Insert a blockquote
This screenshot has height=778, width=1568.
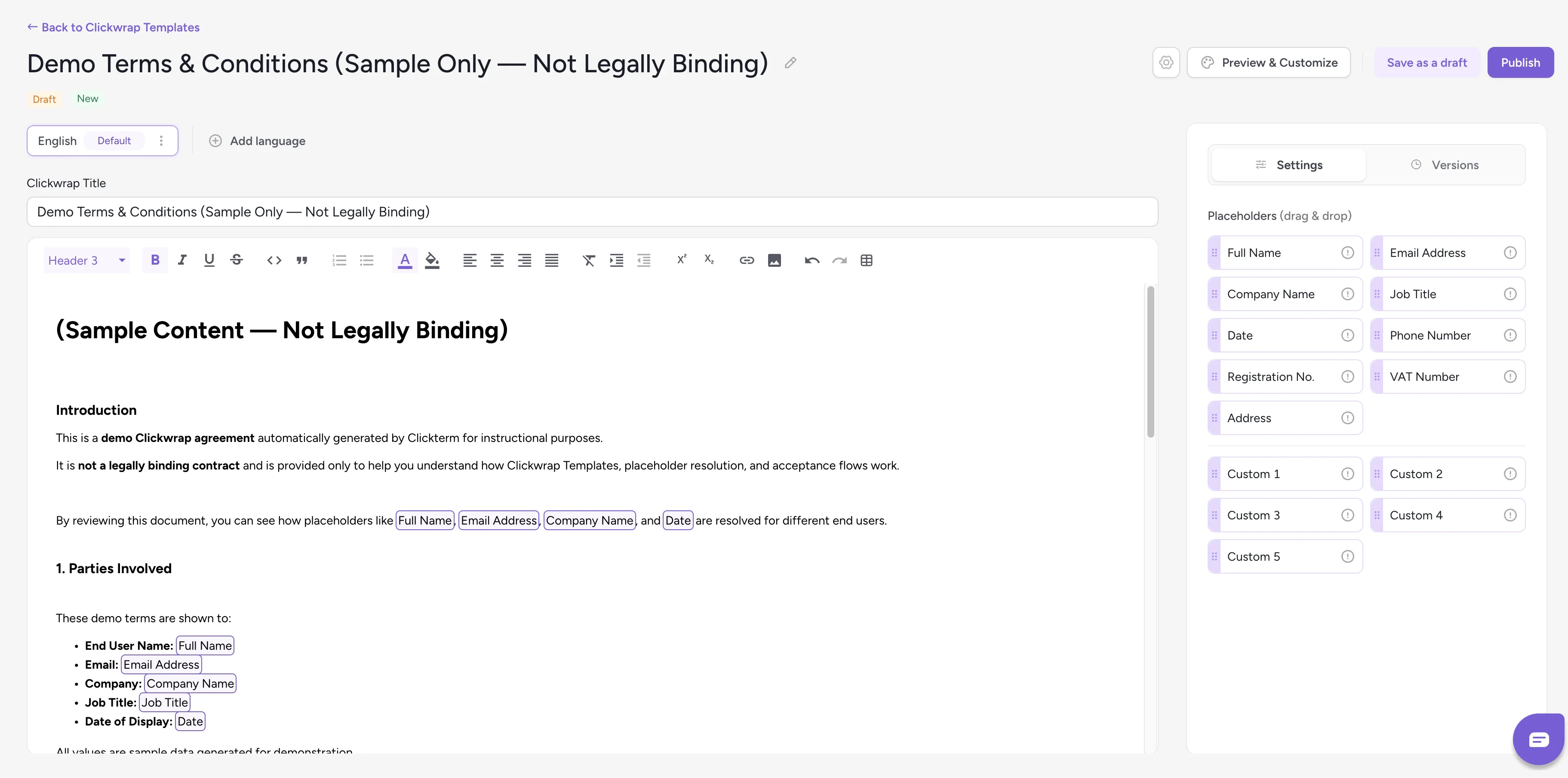[302, 260]
